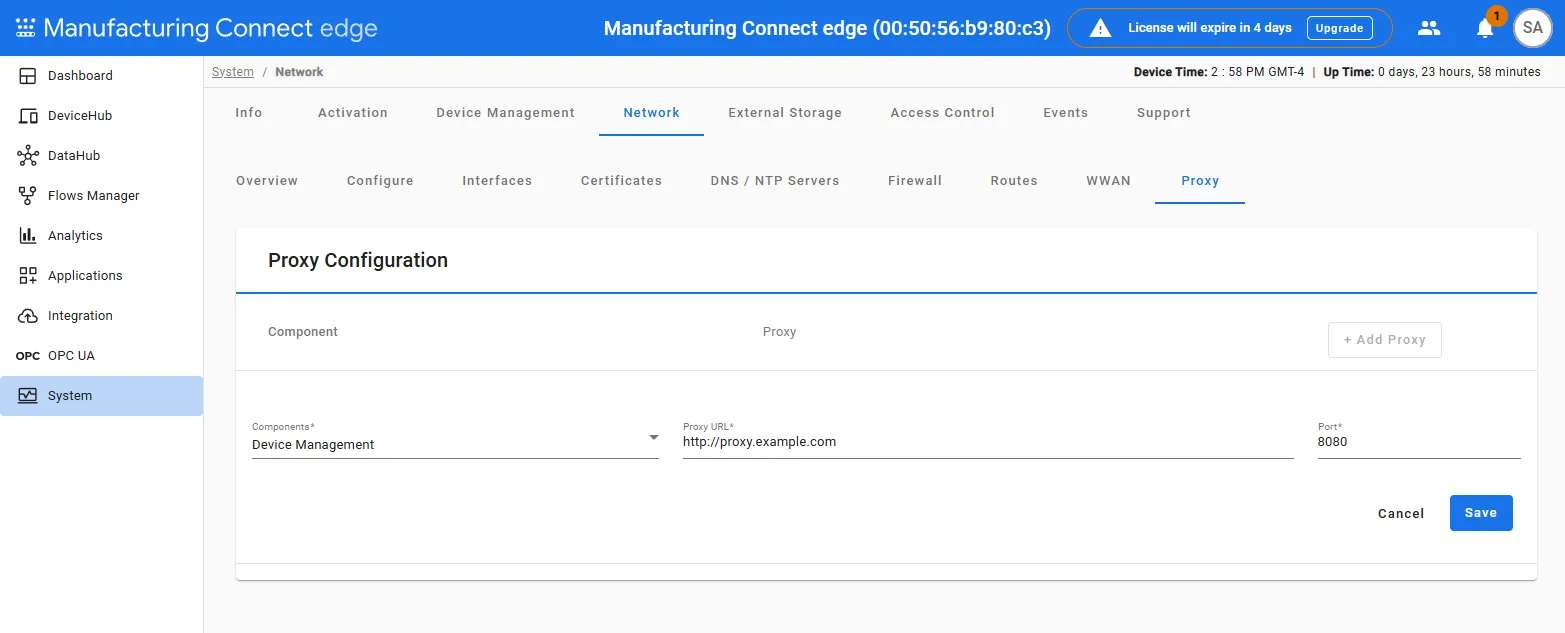Click the Integration cloud icon
The image size is (1565, 633).
coord(28,316)
